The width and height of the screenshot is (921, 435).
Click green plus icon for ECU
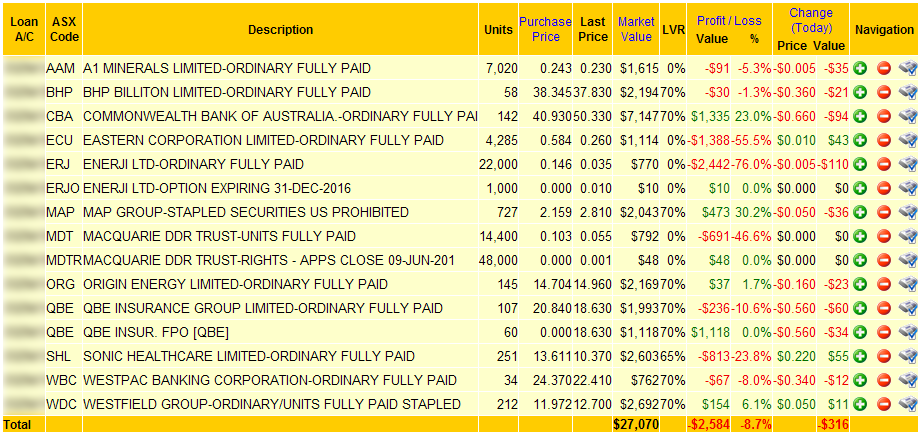[x=861, y=140]
